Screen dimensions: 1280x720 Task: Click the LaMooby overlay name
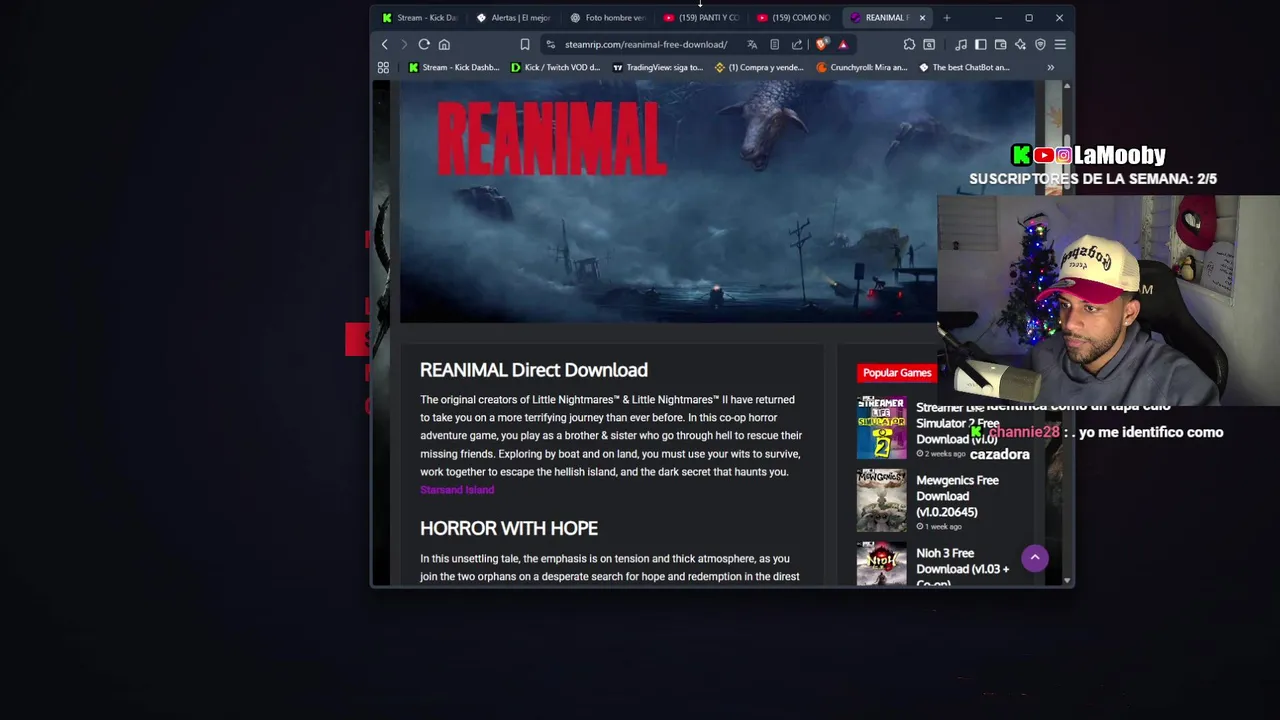pyautogui.click(x=1119, y=155)
